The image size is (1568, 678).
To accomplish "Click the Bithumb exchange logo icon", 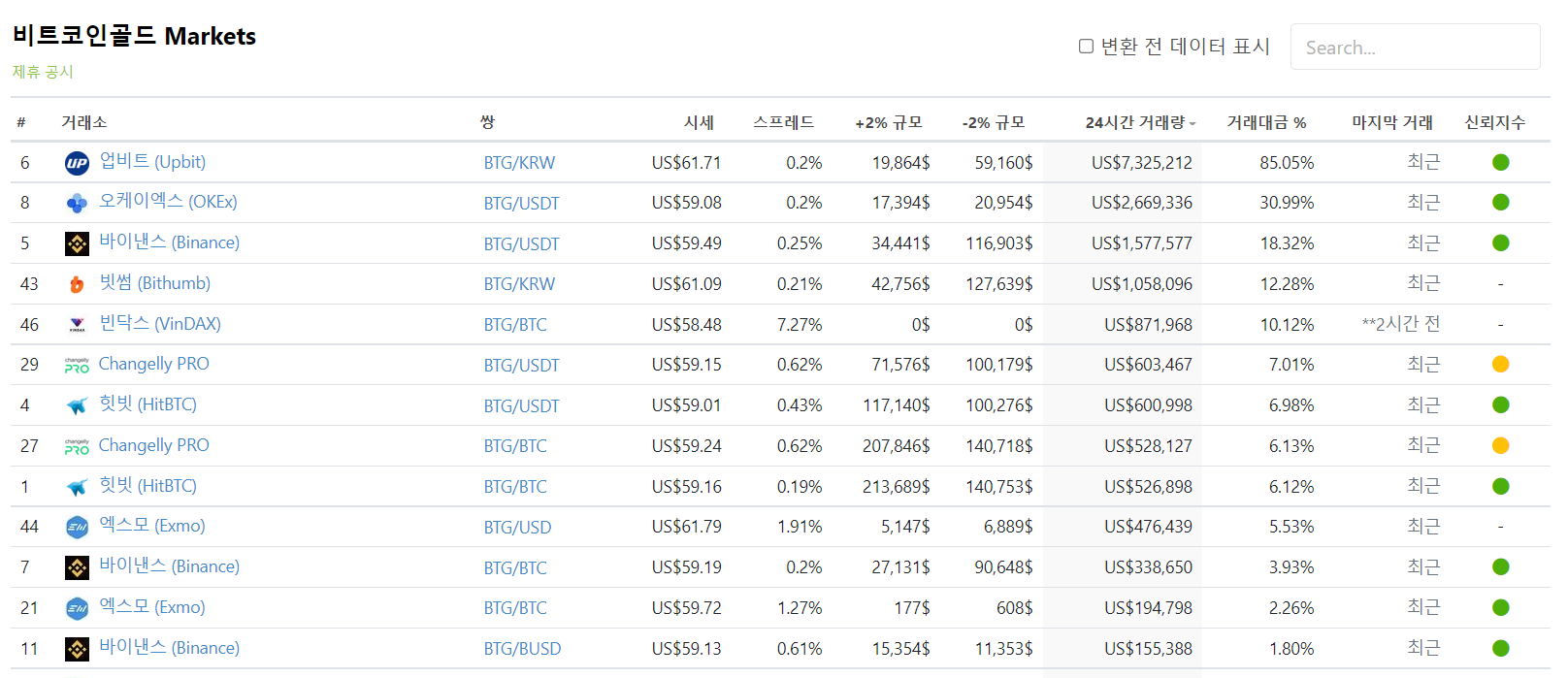I will (x=77, y=284).
